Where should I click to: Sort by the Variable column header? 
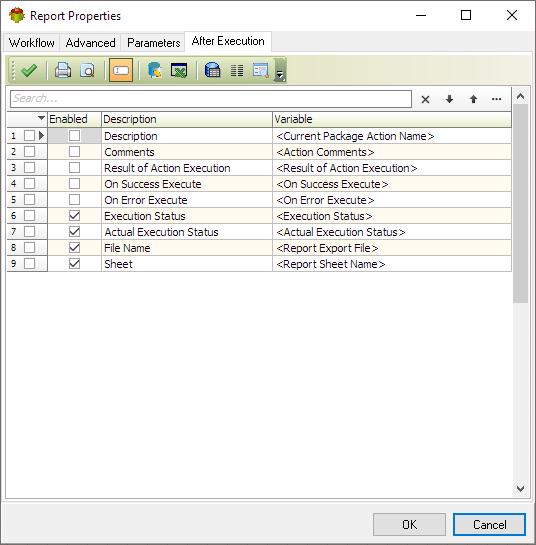tap(392, 119)
